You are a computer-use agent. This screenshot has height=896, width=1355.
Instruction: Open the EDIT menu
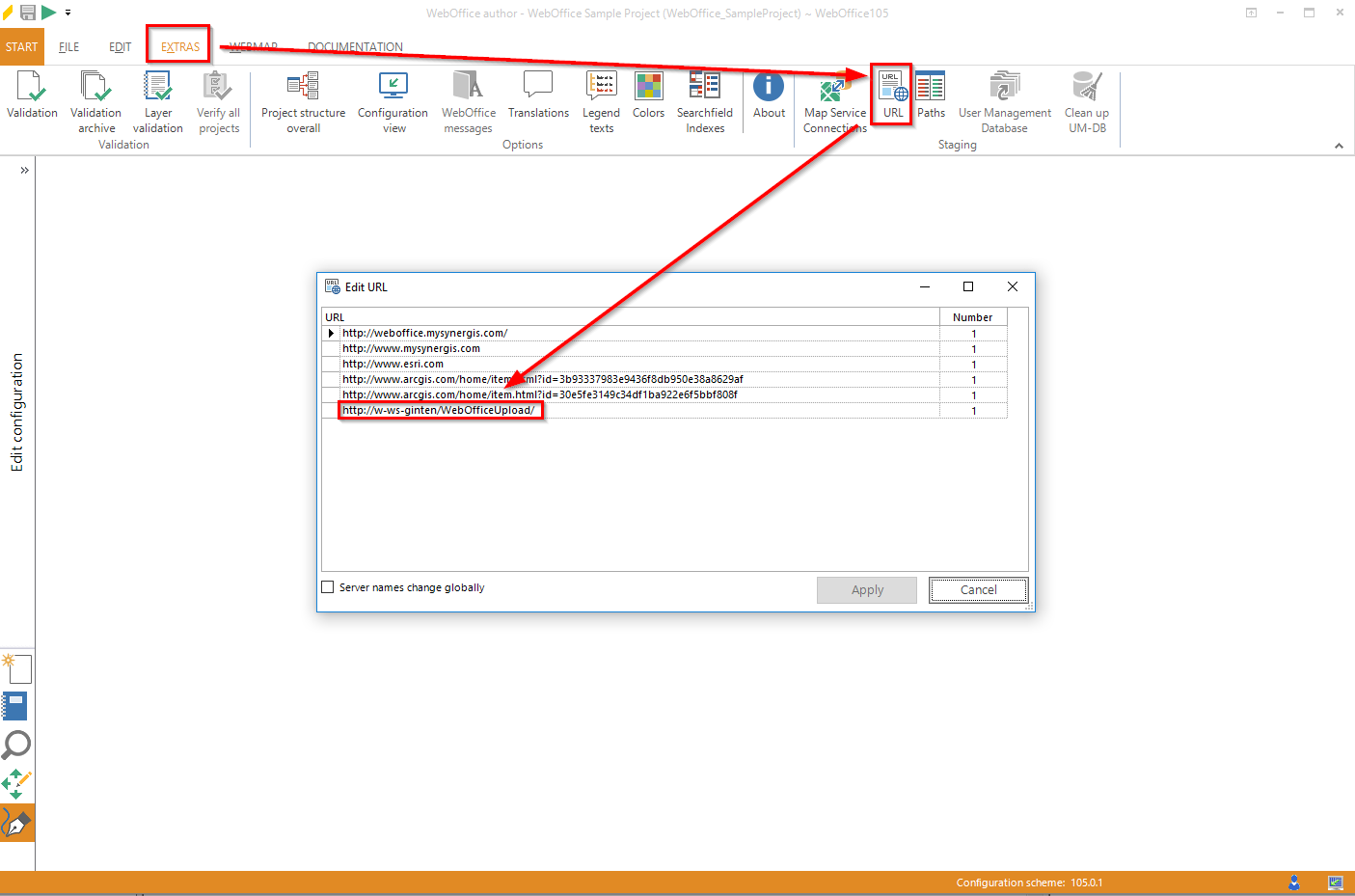tap(119, 46)
